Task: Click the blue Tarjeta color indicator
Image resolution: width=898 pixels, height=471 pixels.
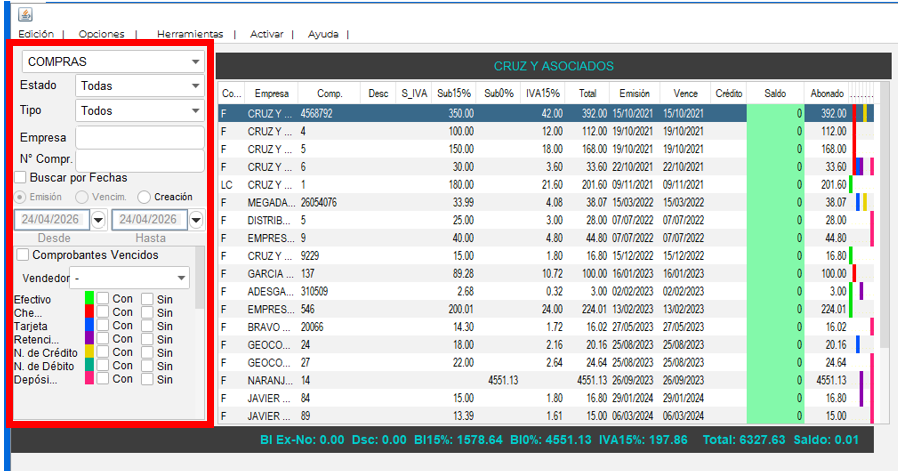Action: pyautogui.click(x=89, y=325)
